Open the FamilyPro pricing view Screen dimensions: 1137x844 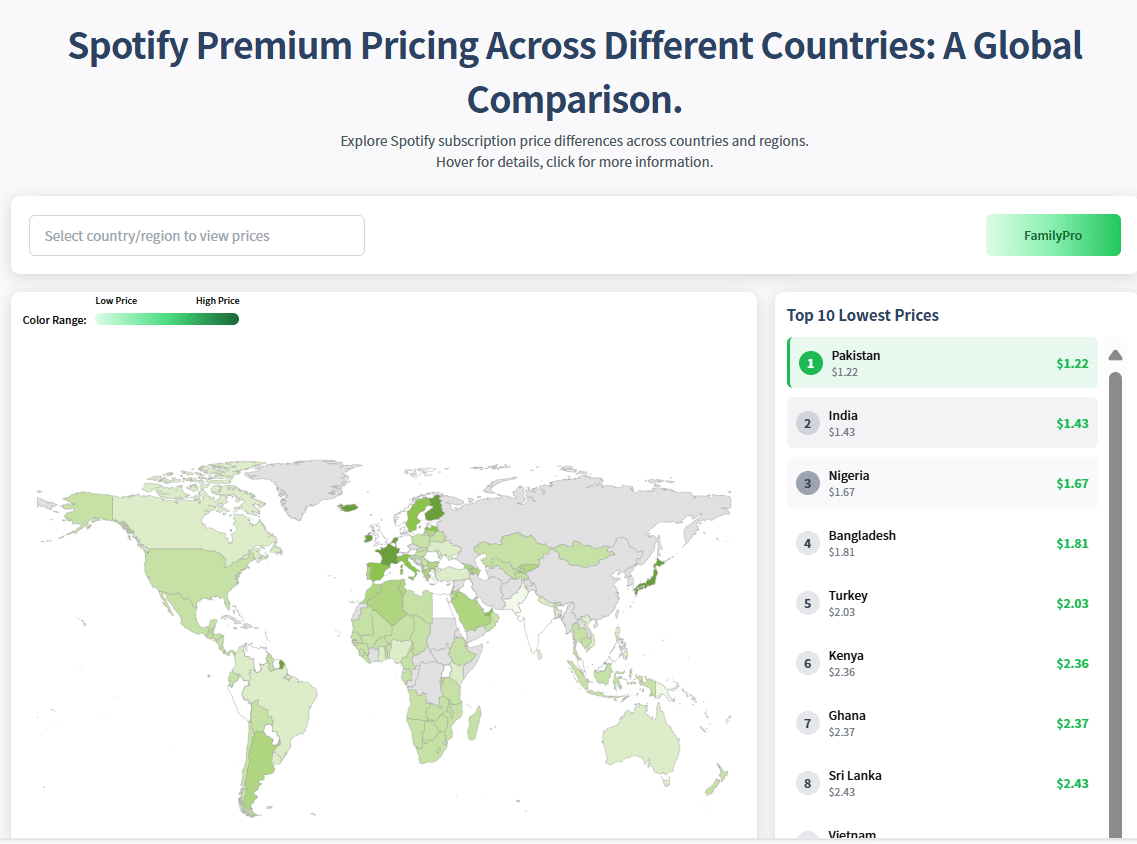click(x=1053, y=234)
